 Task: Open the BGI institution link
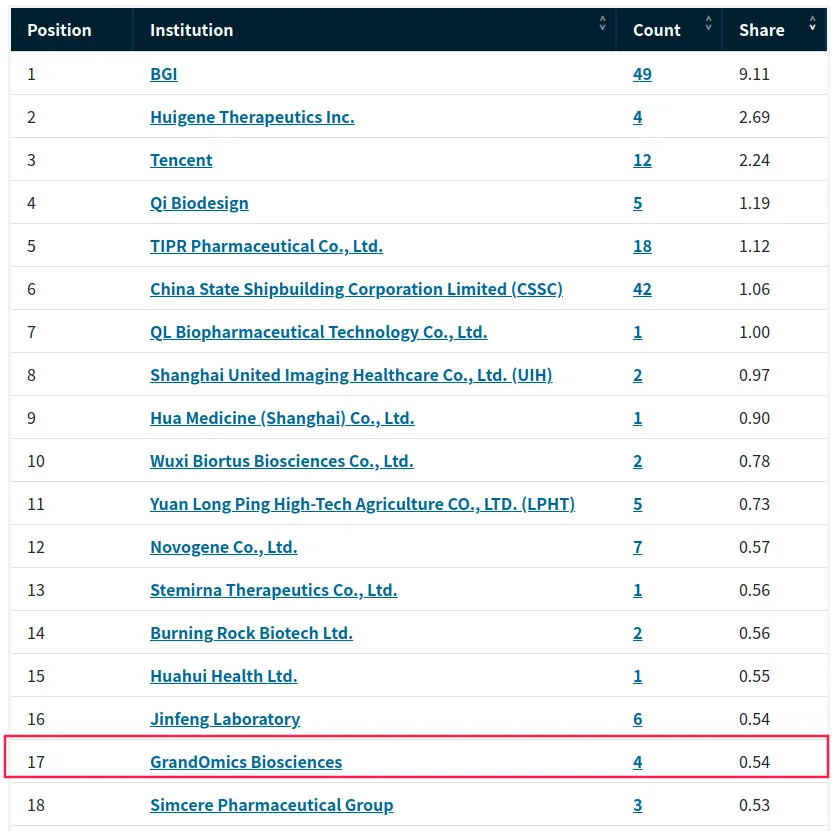point(164,74)
